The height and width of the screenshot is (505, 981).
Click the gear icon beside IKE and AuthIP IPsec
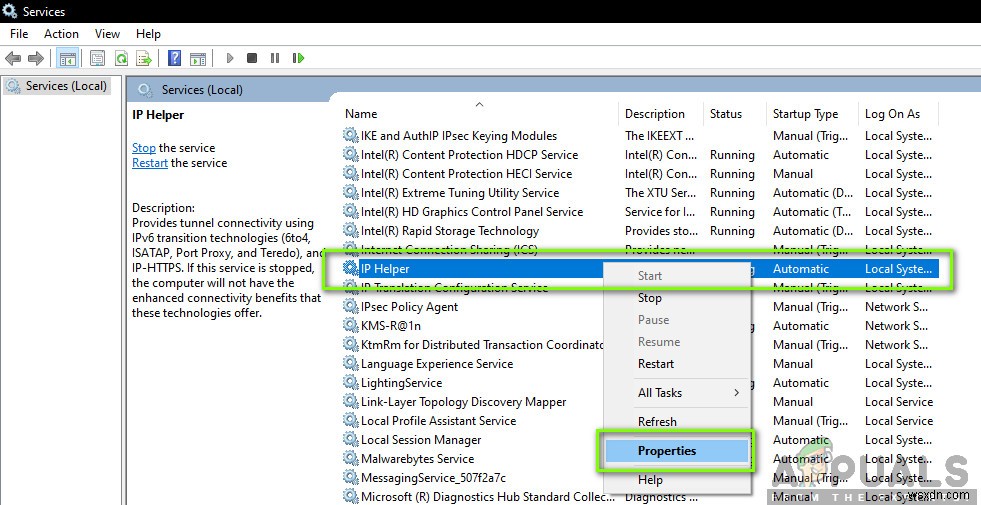[350, 135]
